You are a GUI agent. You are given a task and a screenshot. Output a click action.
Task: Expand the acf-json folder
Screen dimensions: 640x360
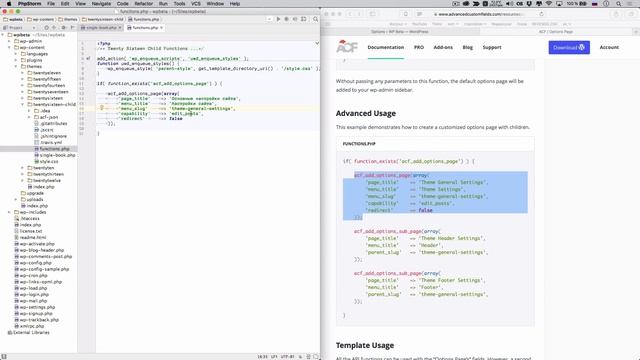[x=29, y=117]
